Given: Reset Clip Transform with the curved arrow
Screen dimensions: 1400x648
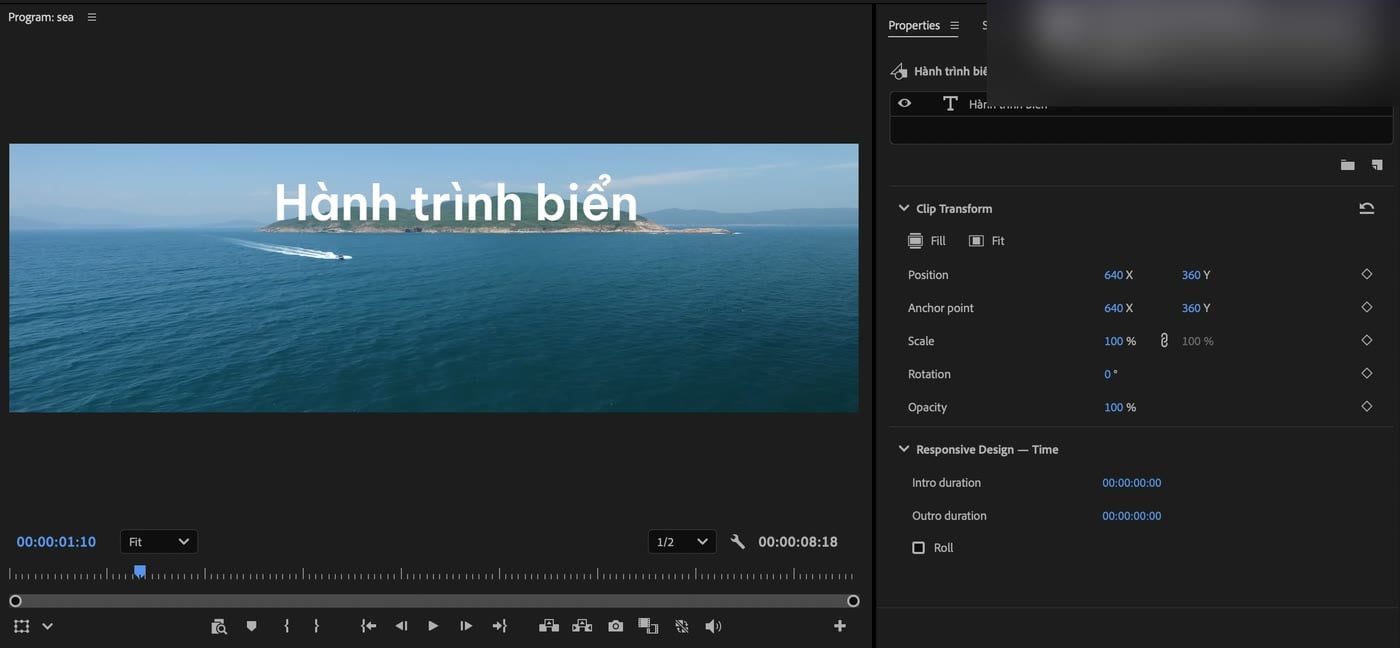Looking at the screenshot, I should [1366, 208].
